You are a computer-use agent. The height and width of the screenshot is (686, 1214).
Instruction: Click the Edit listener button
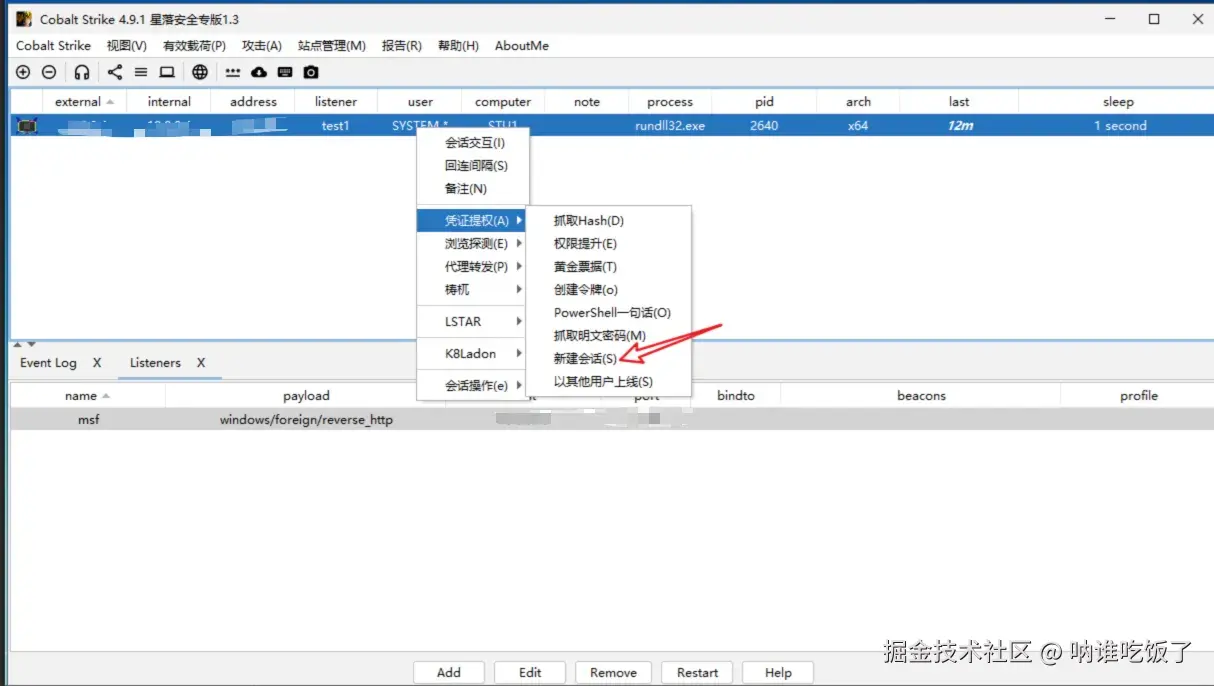point(530,673)
